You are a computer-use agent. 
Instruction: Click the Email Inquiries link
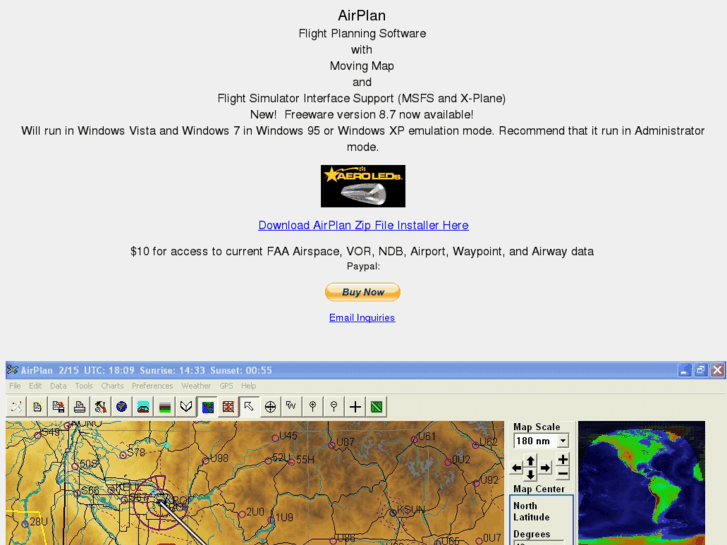click(x=362, y=318)
